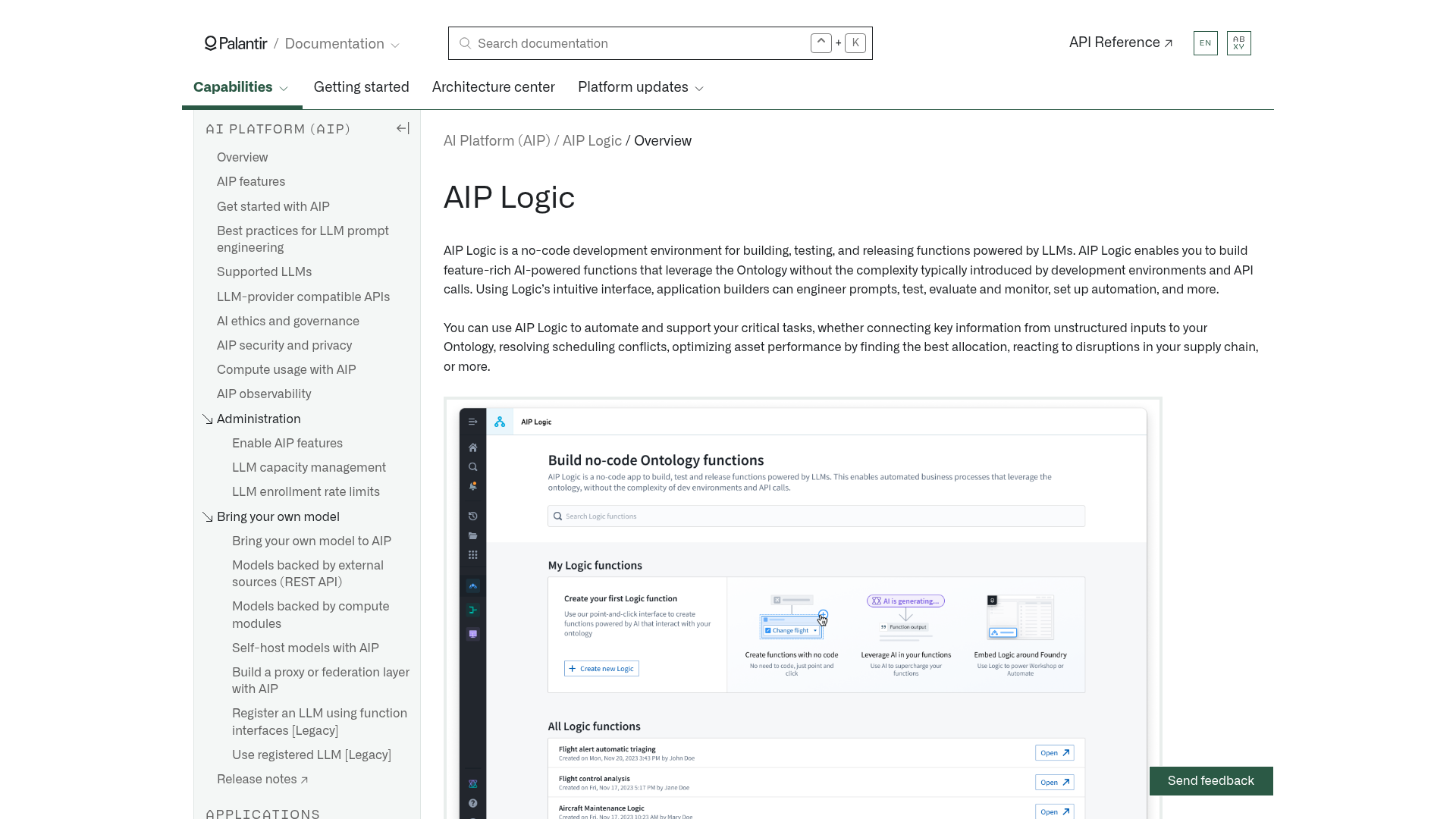The width and height of the screenshot is (1456, 819).
Task: Click the Send feedback button
Action: click(1210, 781)
